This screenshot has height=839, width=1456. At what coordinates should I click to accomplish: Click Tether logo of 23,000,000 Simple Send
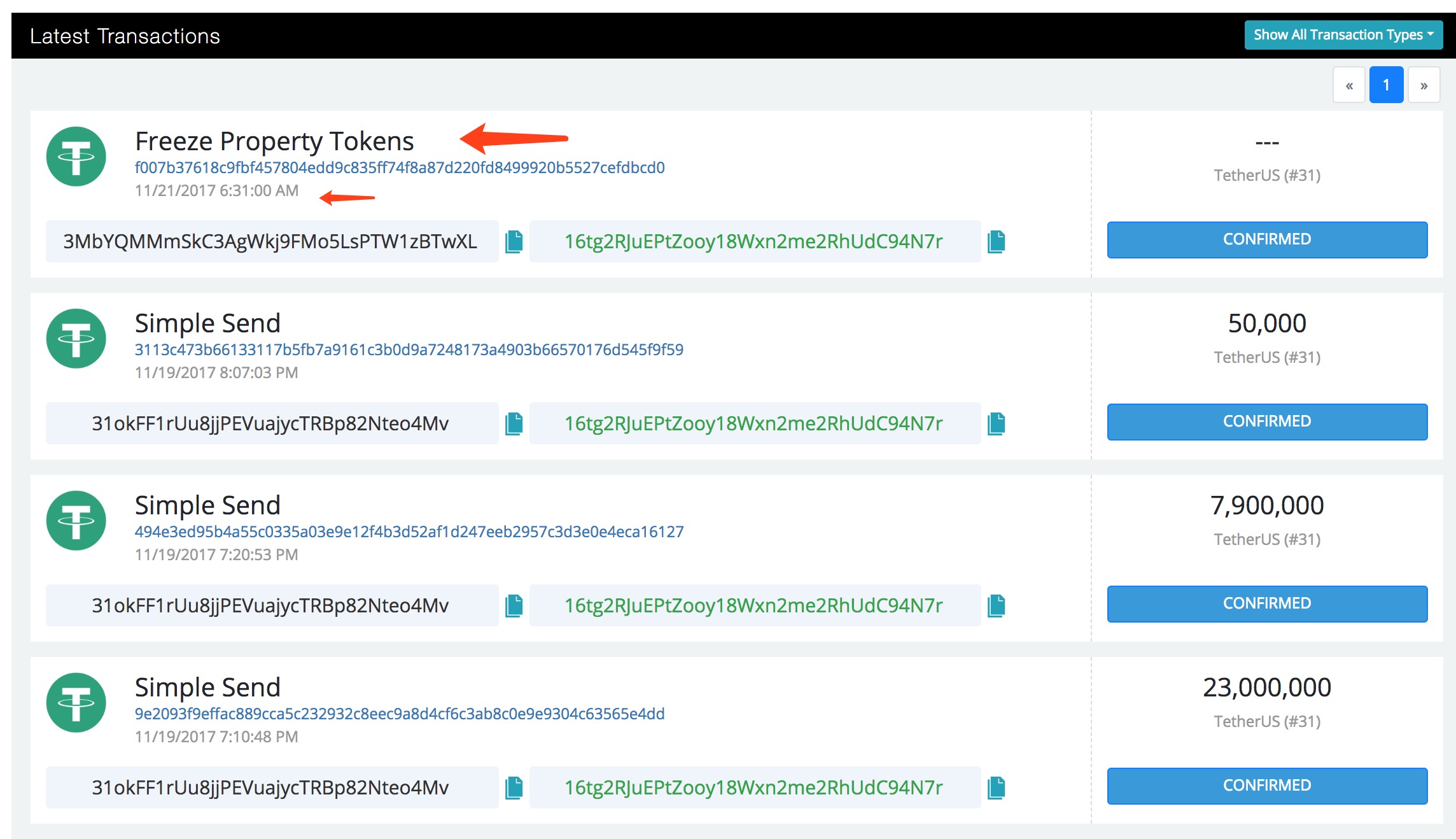76,703
